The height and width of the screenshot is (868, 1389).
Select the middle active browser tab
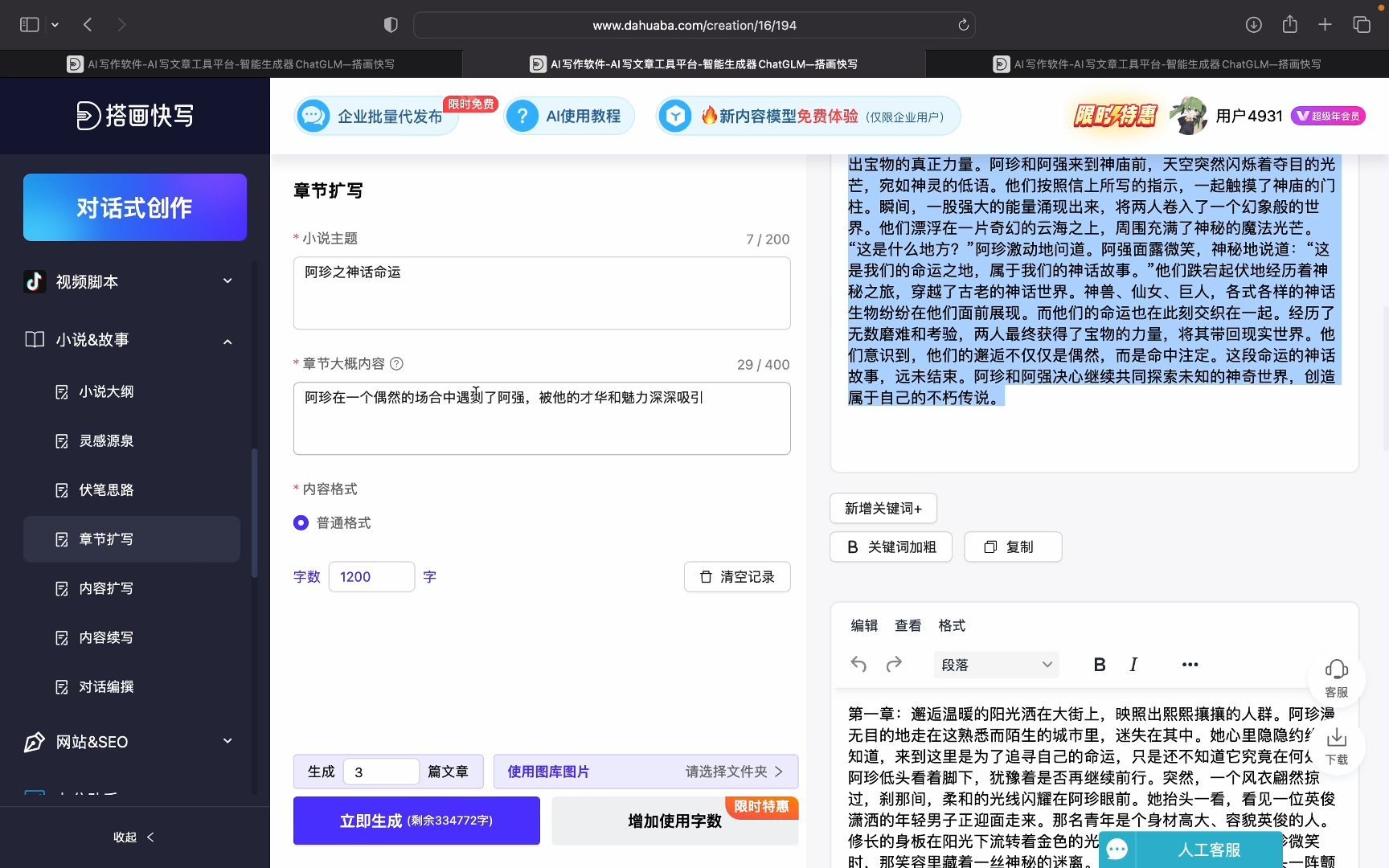click(x=694, y=63)
